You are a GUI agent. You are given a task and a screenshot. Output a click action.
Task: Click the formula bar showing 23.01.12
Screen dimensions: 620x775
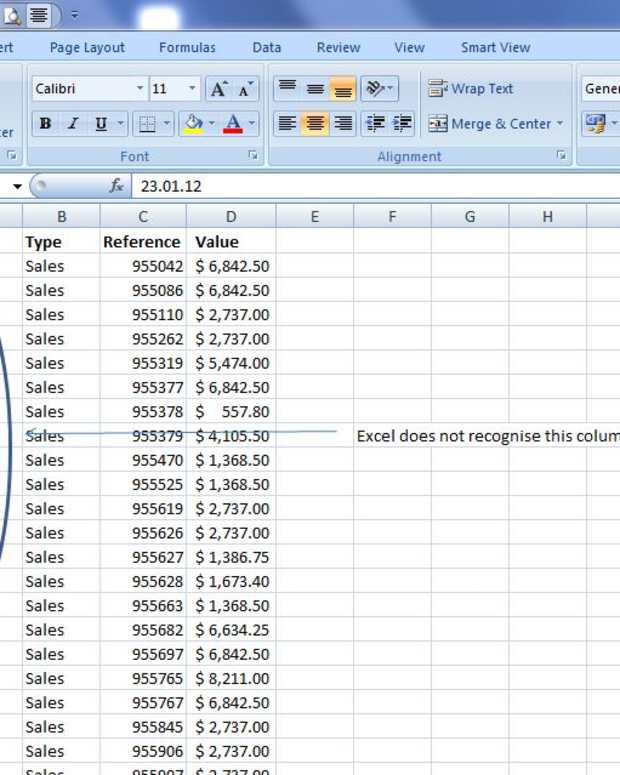[x=370, y=186]
